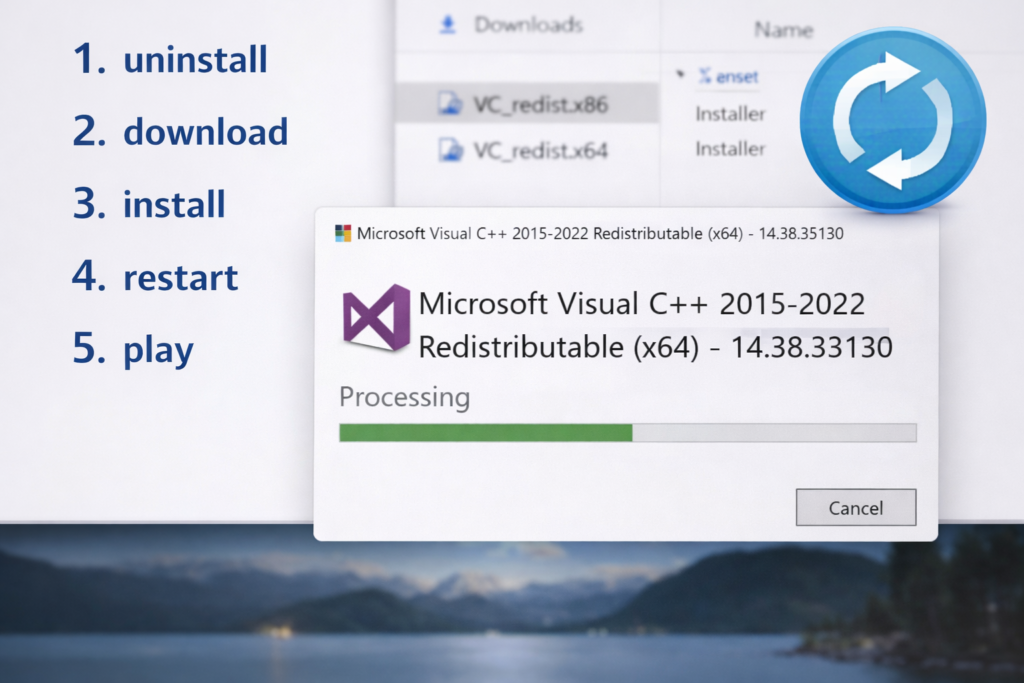Click the file icon next to VC_redist.x64

pyautogui.click(x=451, y=151)
